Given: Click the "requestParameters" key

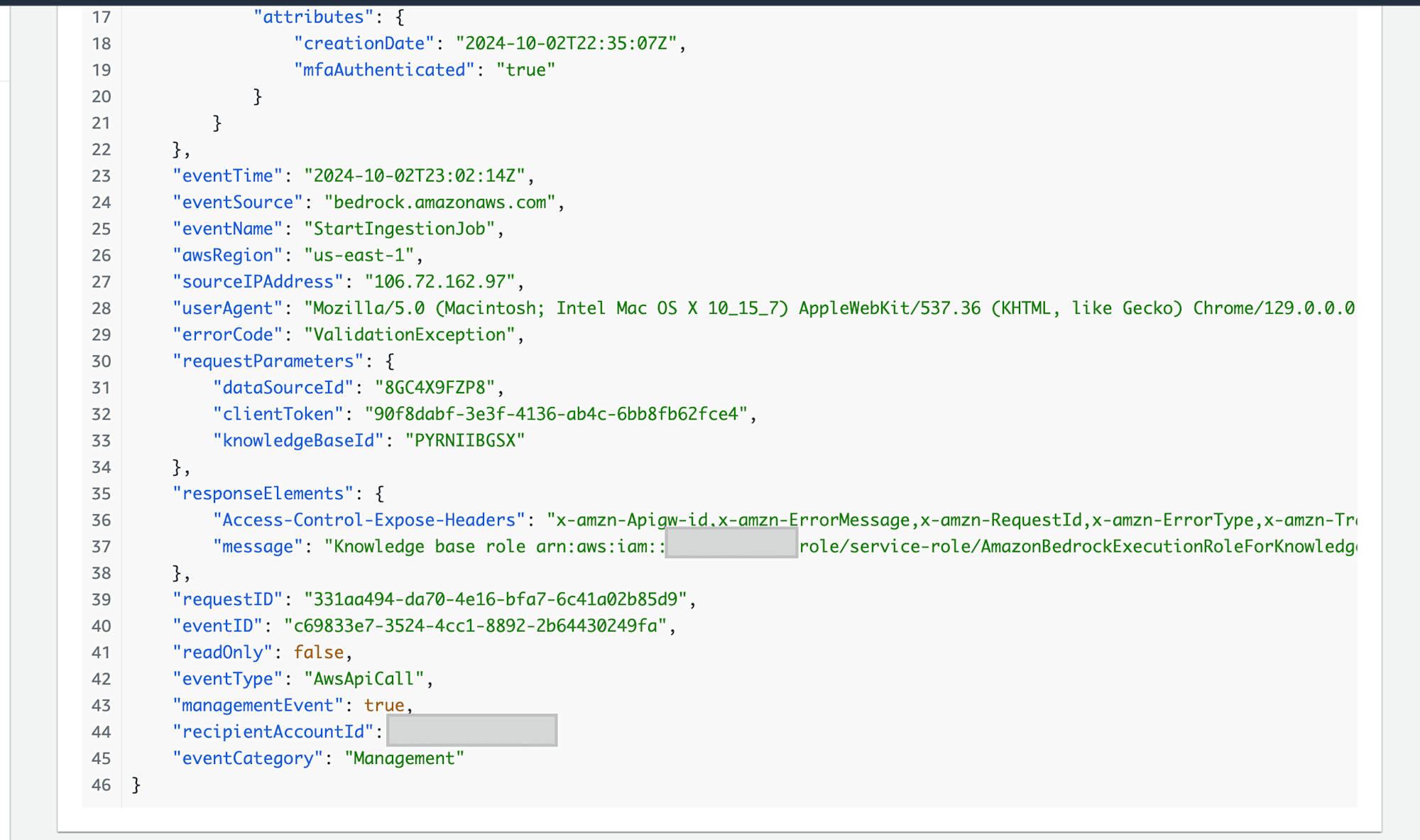Looking at the screenshot, I should (x=268, y=361).
